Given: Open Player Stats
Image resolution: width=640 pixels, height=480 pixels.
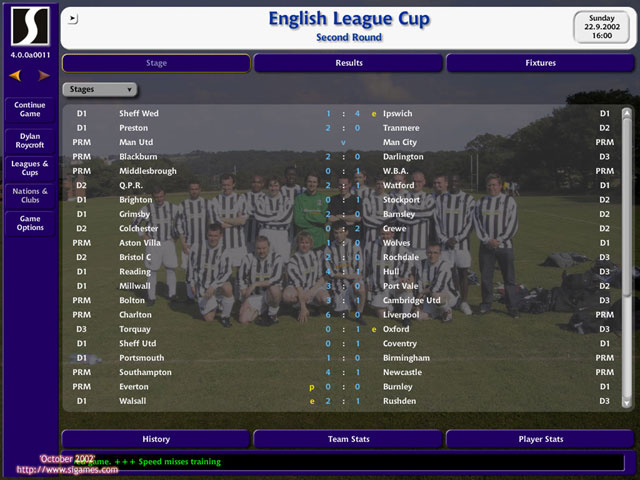Looking at the screenshot, I should tap(540, 439).
